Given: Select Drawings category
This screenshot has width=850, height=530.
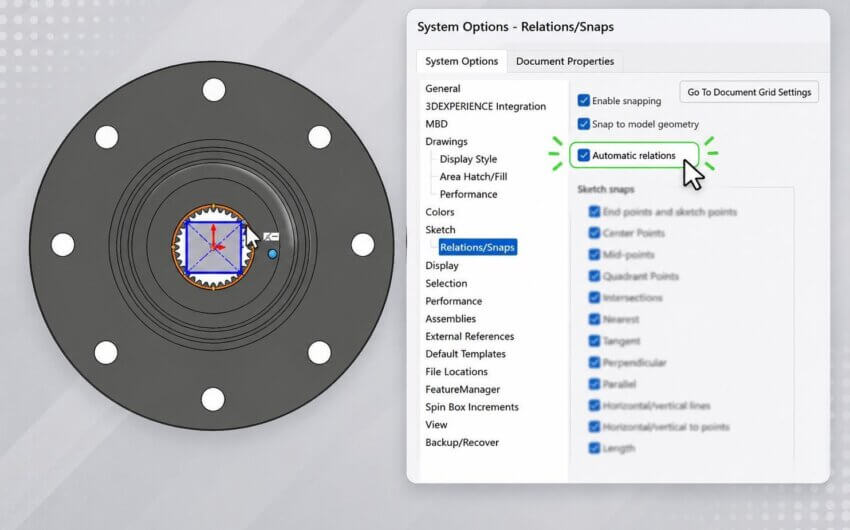Looking at the screenshot, I should [446, 141].
